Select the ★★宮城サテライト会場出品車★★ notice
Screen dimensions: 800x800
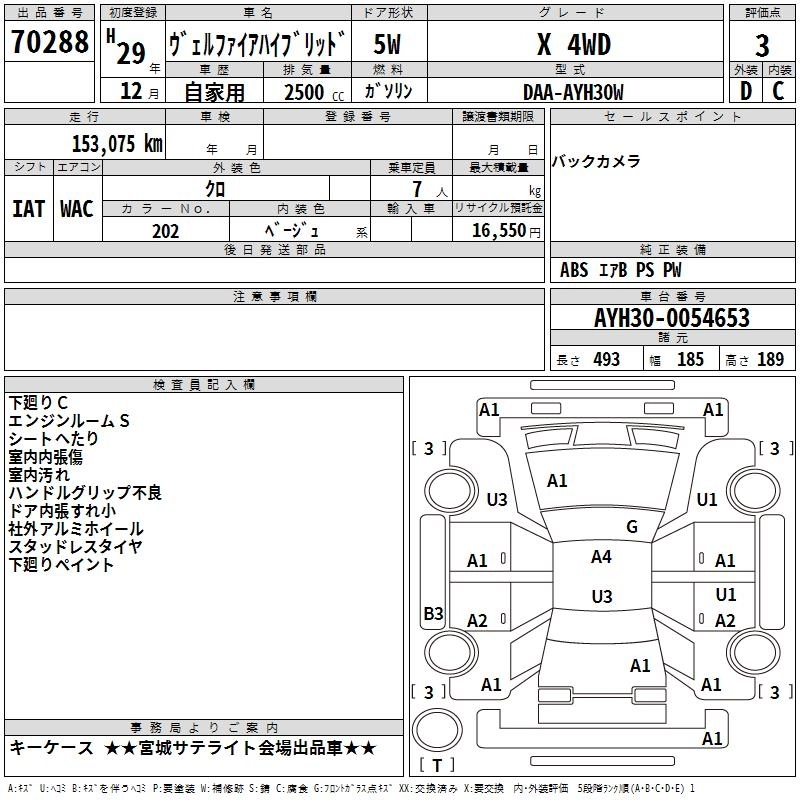pyautogui.click(x=240, y=748)
